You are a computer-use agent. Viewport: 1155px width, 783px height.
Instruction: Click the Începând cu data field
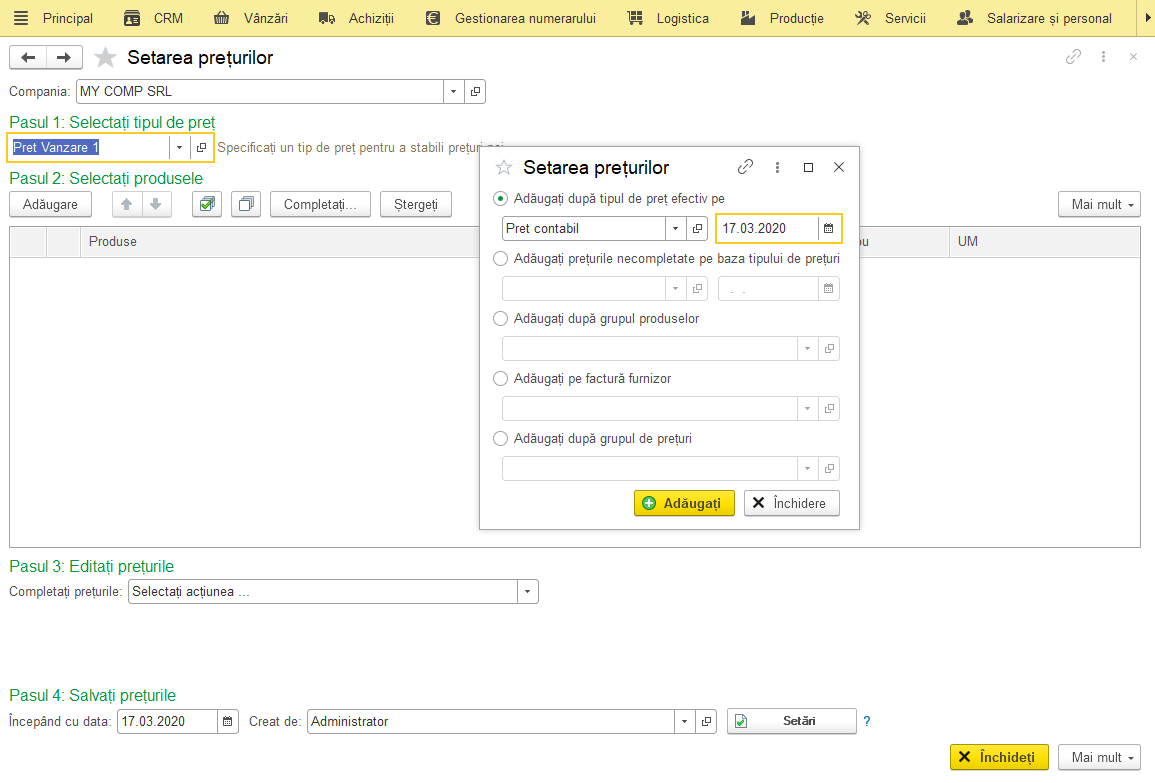167,722
